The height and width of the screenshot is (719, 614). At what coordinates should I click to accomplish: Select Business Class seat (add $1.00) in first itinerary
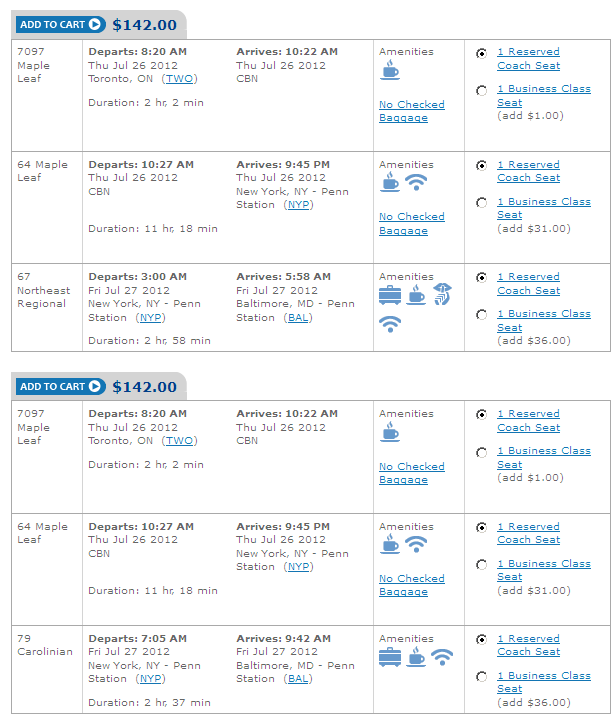coord(481,91)
